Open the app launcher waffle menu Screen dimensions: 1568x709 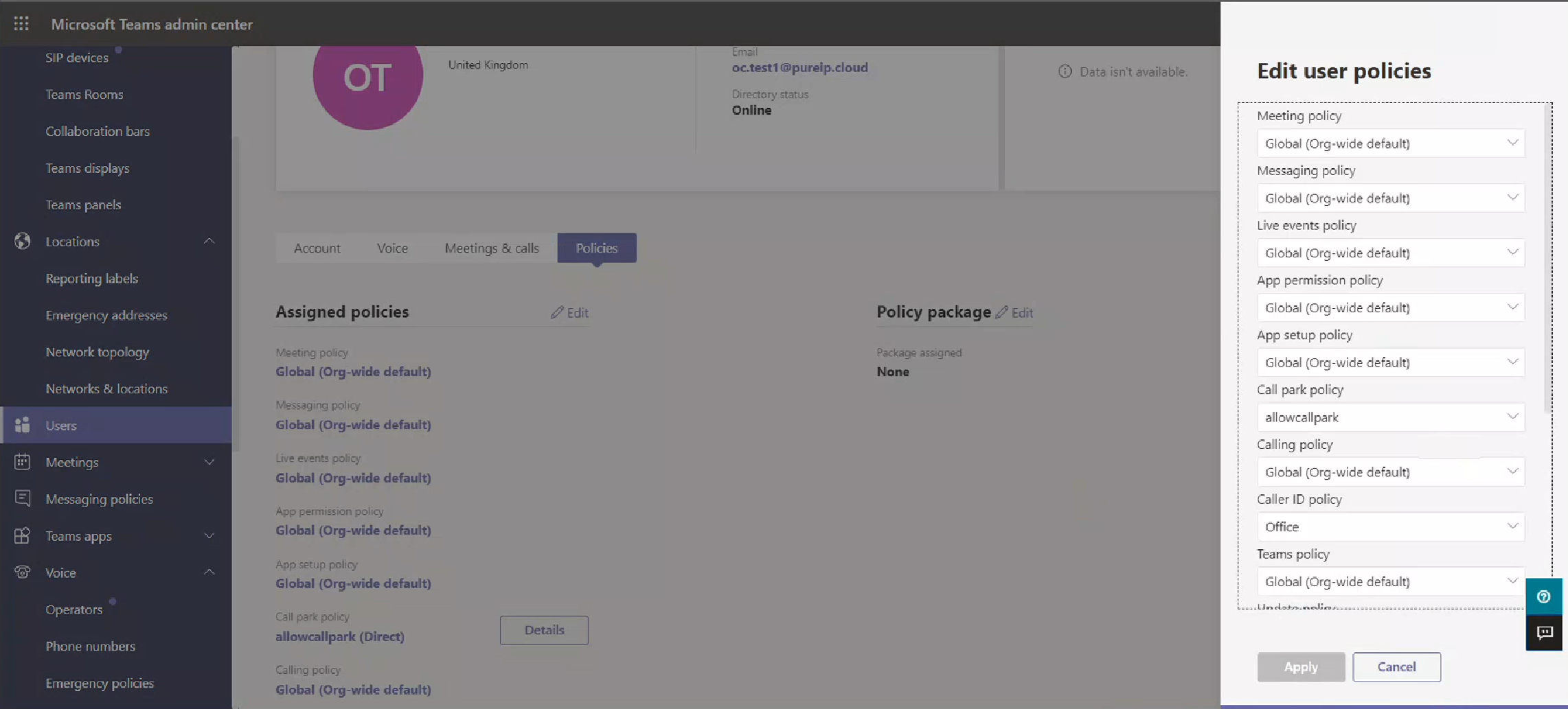pos(21,23)
